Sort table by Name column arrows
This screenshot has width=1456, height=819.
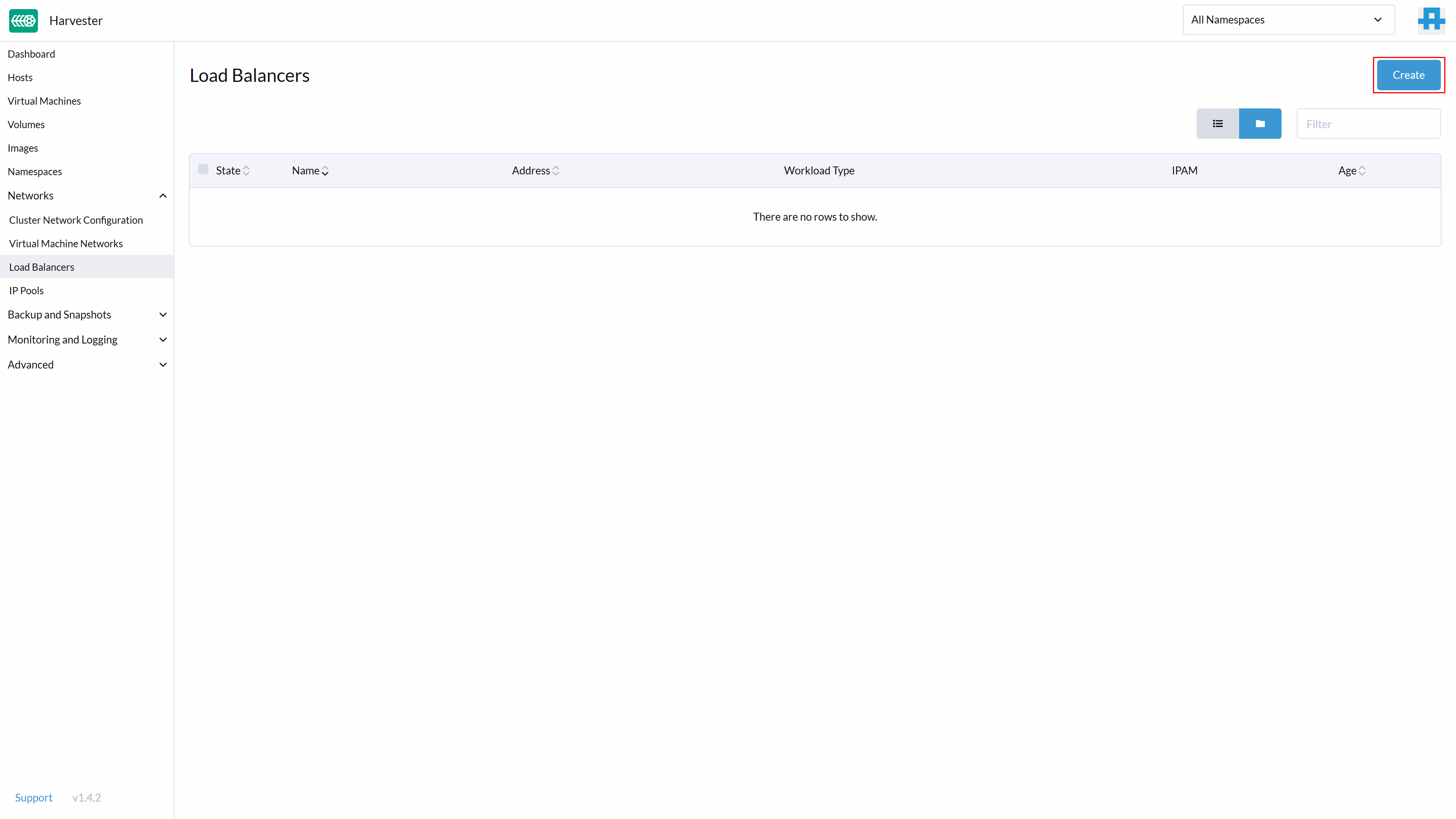325,171
